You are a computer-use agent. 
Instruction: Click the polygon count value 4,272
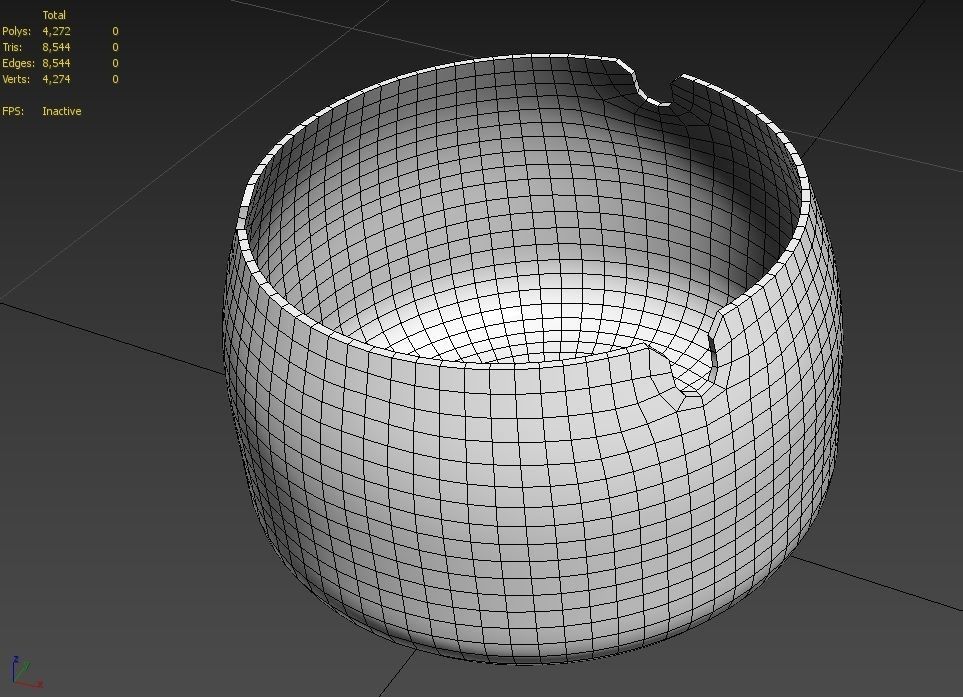pos(57,31)
